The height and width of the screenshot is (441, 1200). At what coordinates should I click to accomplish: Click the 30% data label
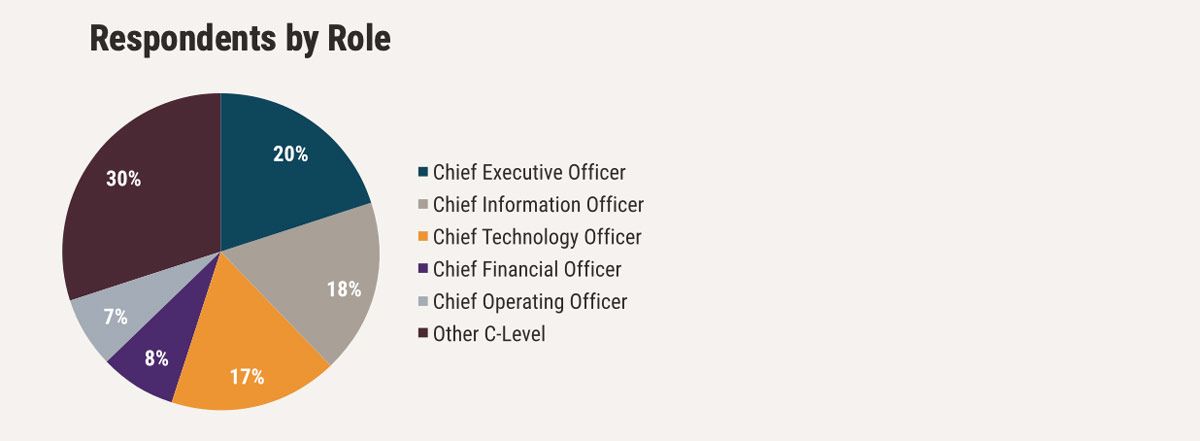pyautogui.click(x=124, y=179)
